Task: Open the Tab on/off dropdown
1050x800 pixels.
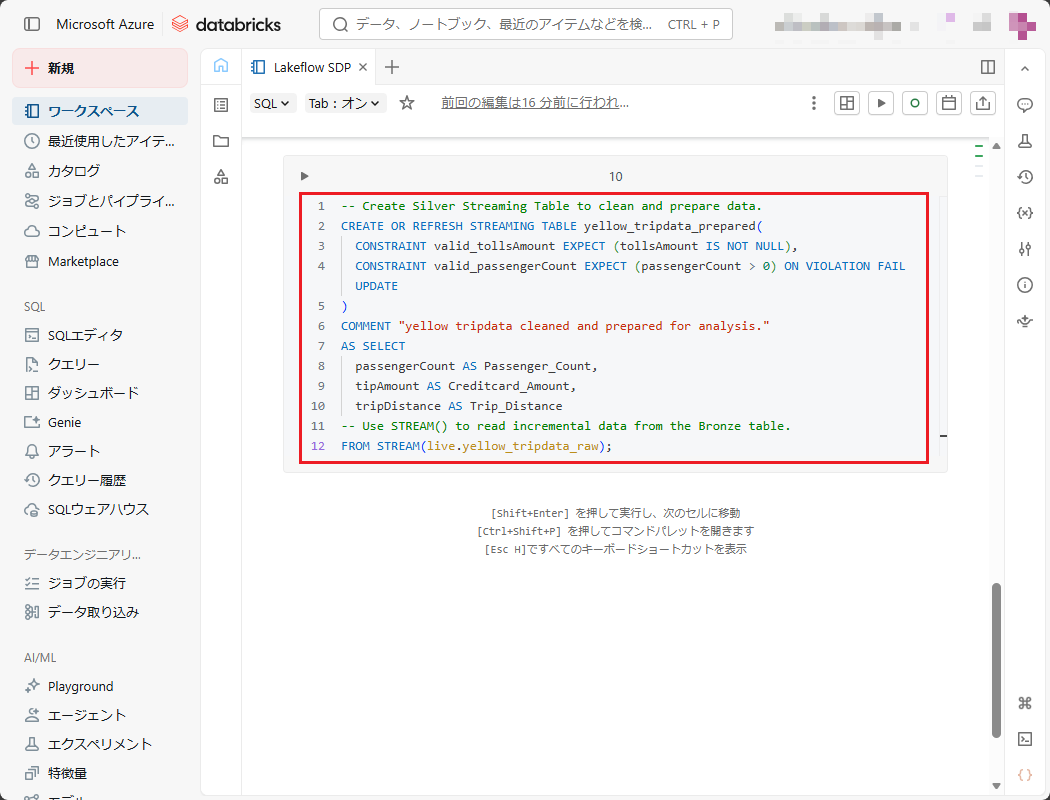Action: pos(345,103)
